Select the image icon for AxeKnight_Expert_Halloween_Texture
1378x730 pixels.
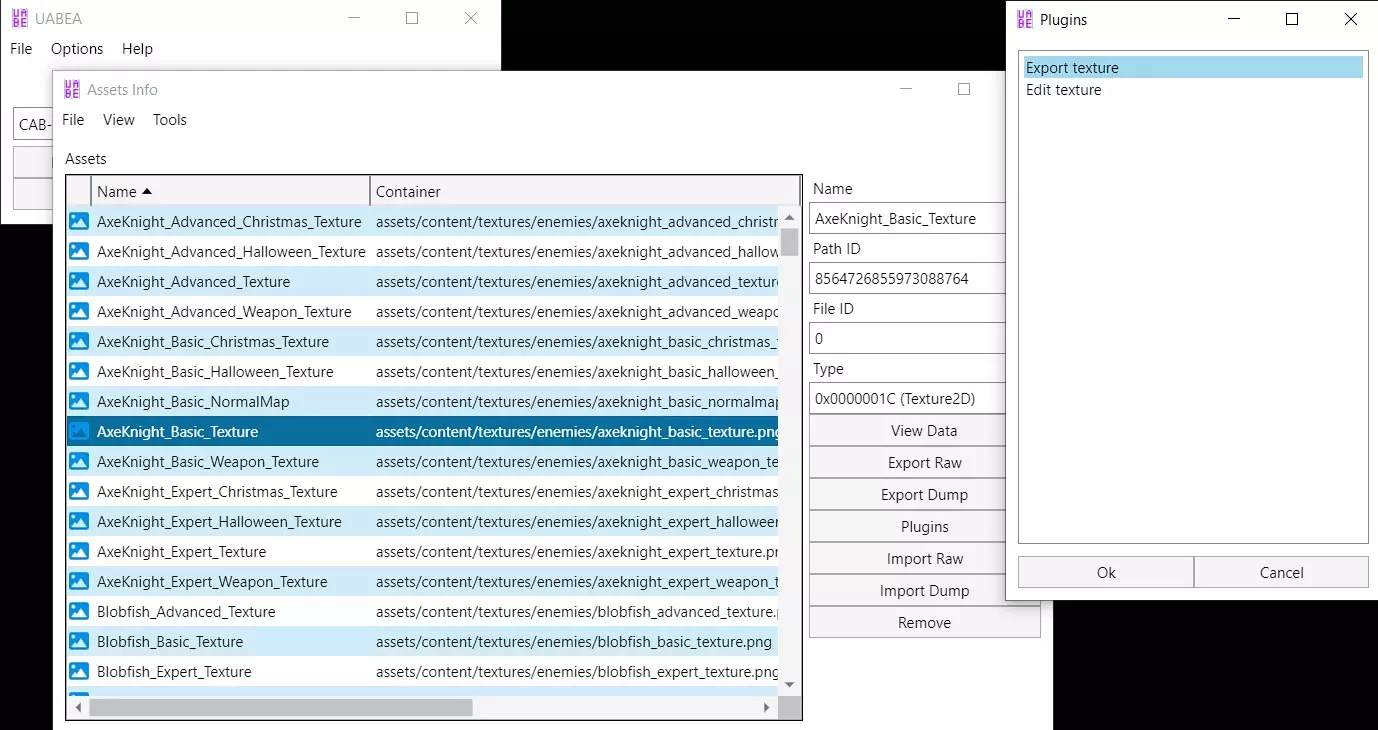[x=79, y=522]
